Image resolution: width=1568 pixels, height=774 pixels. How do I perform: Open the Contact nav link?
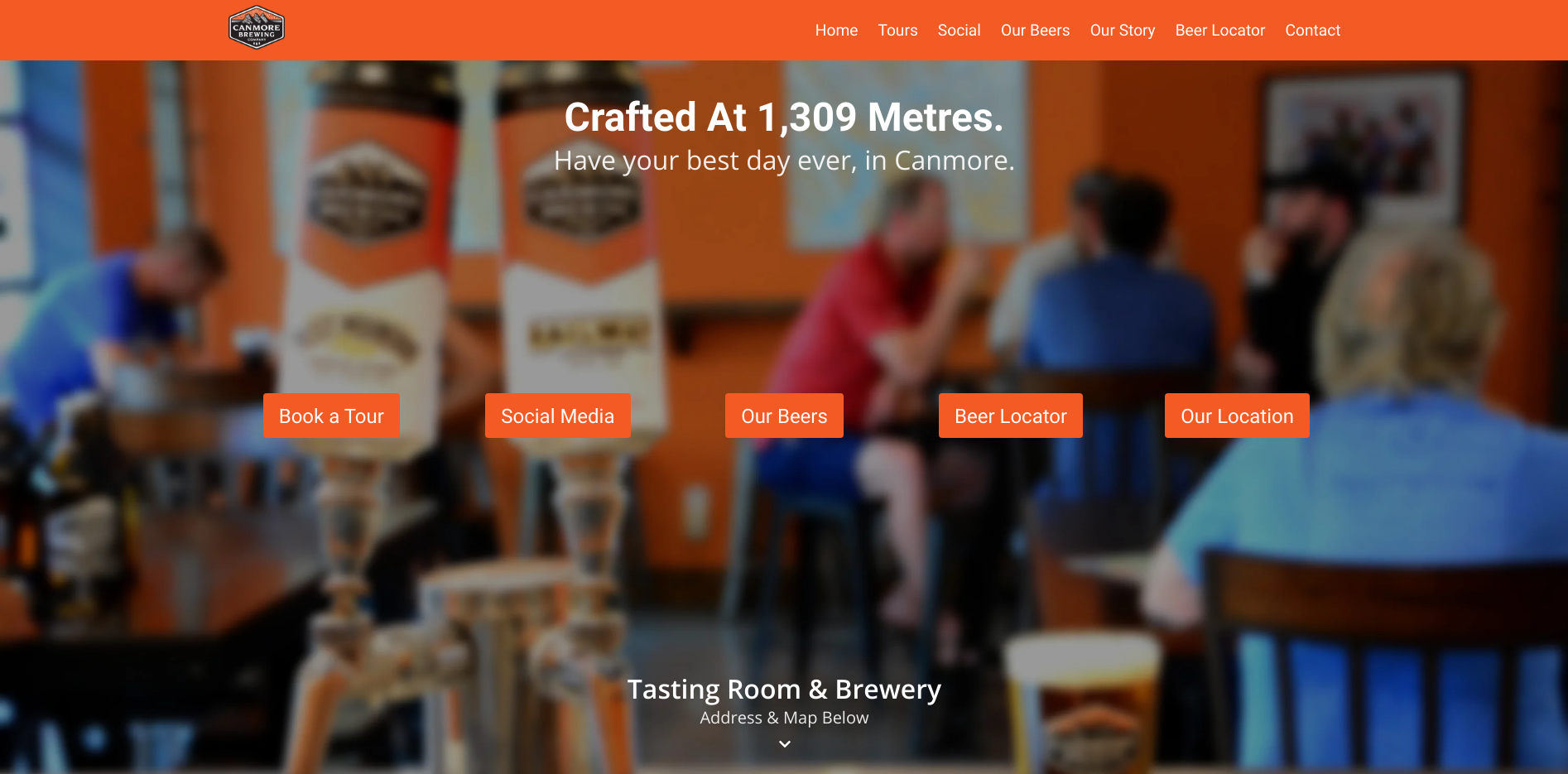tap(1312, 31)
